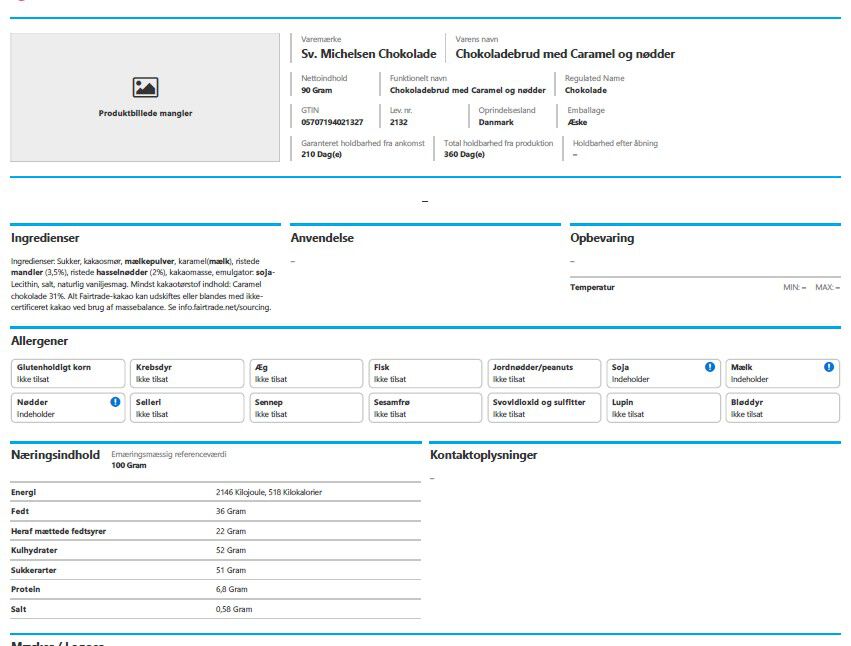Click the net content '90 Gram'
This screenshot has width=851, height=646.
point(316,90)
